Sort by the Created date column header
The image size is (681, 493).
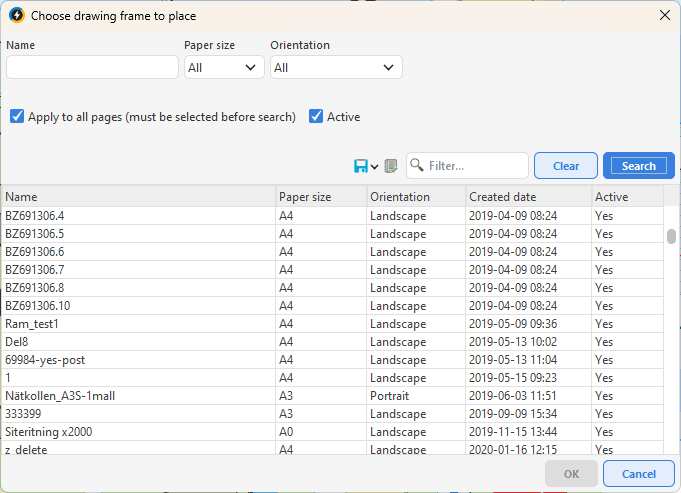point(528,197)
